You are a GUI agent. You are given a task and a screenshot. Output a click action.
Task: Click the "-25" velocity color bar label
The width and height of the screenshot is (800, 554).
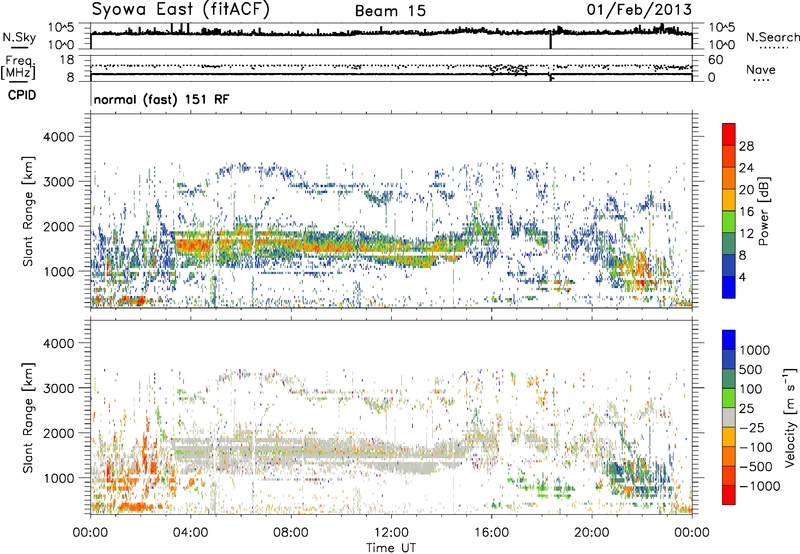coord(752,427)
